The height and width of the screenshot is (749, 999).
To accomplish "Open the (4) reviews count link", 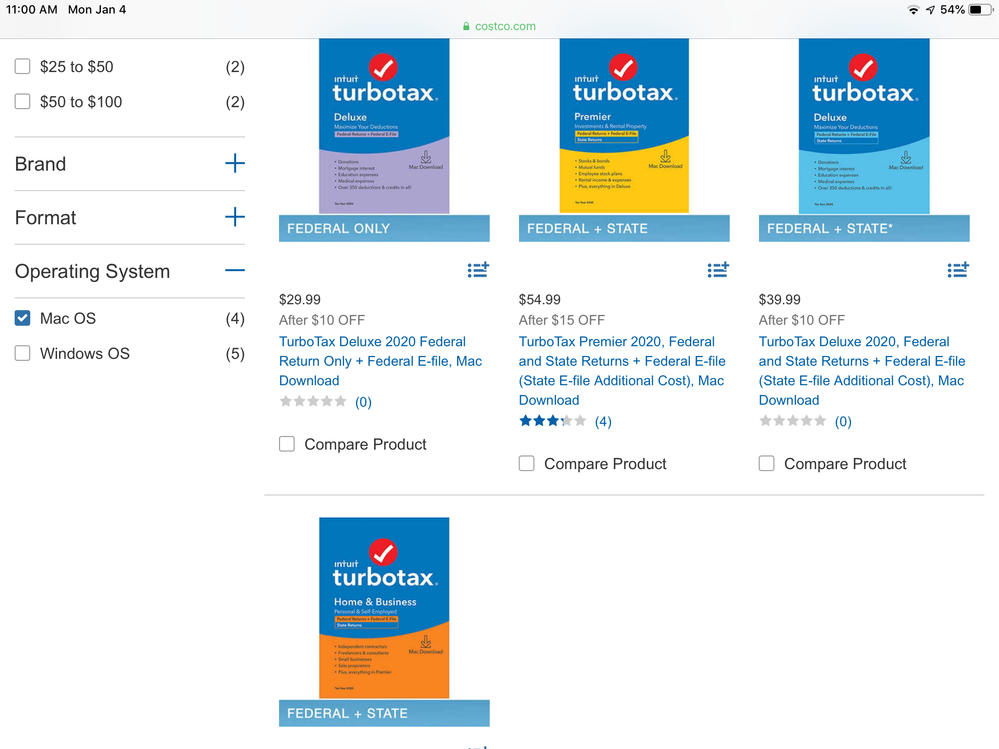I will coord(603,421).
